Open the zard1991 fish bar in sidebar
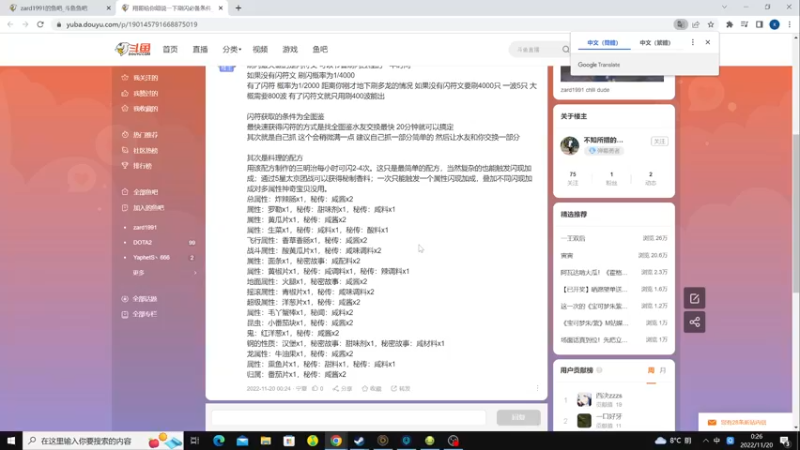The width and height of the screenshot is (800, 450). point(145,228)
